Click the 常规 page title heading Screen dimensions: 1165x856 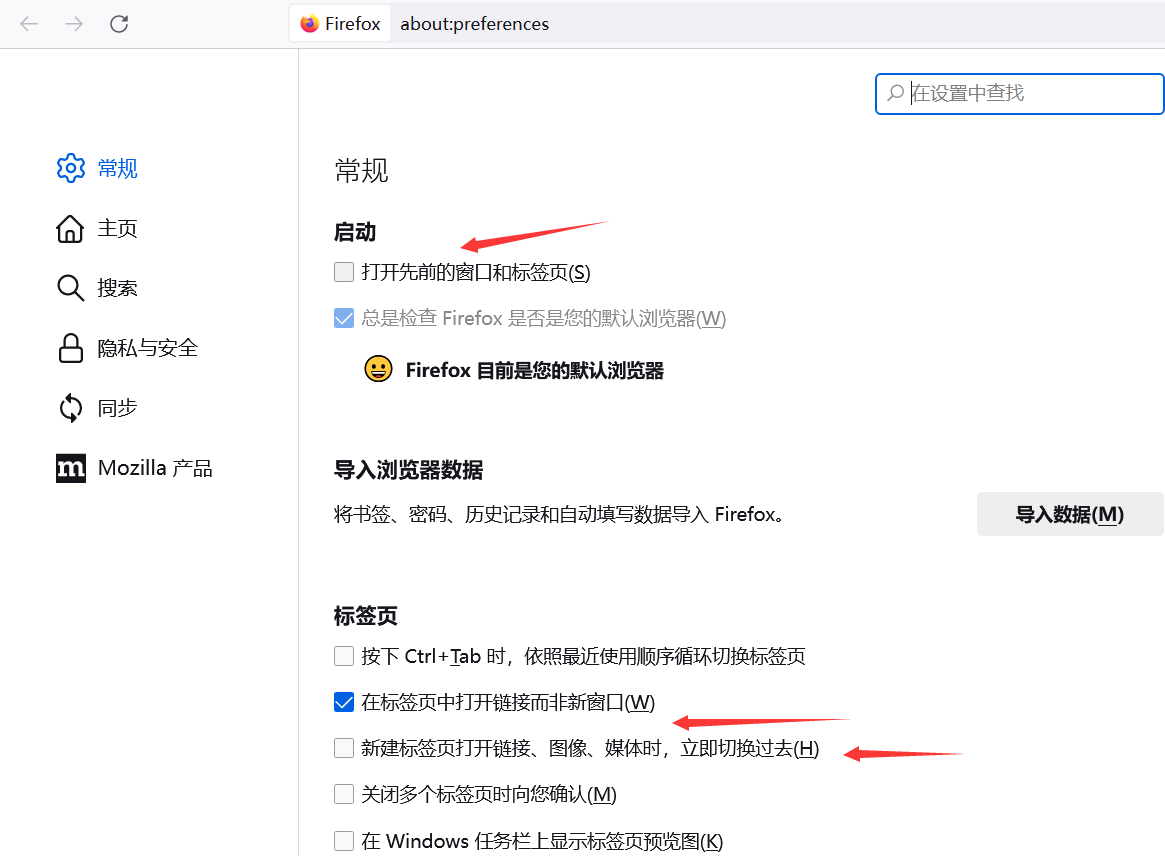click(362, 171)
